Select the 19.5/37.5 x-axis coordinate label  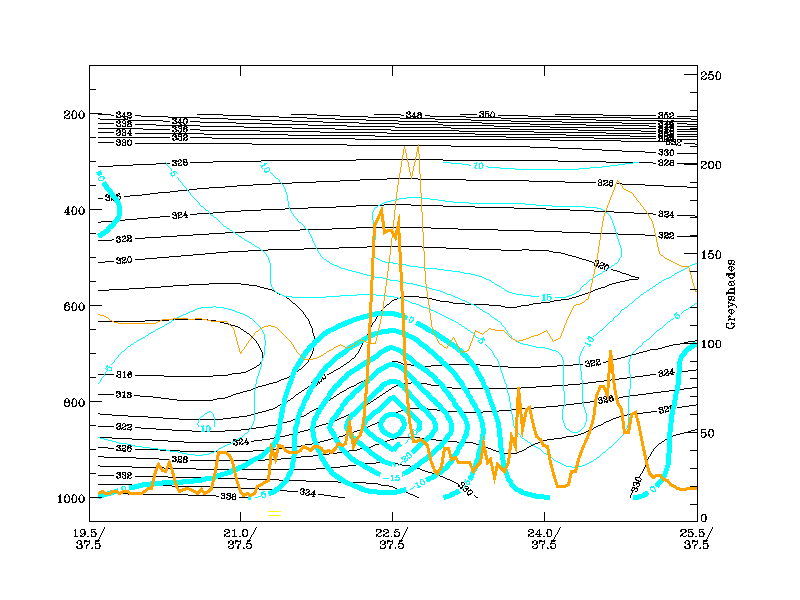click(88, 539)
